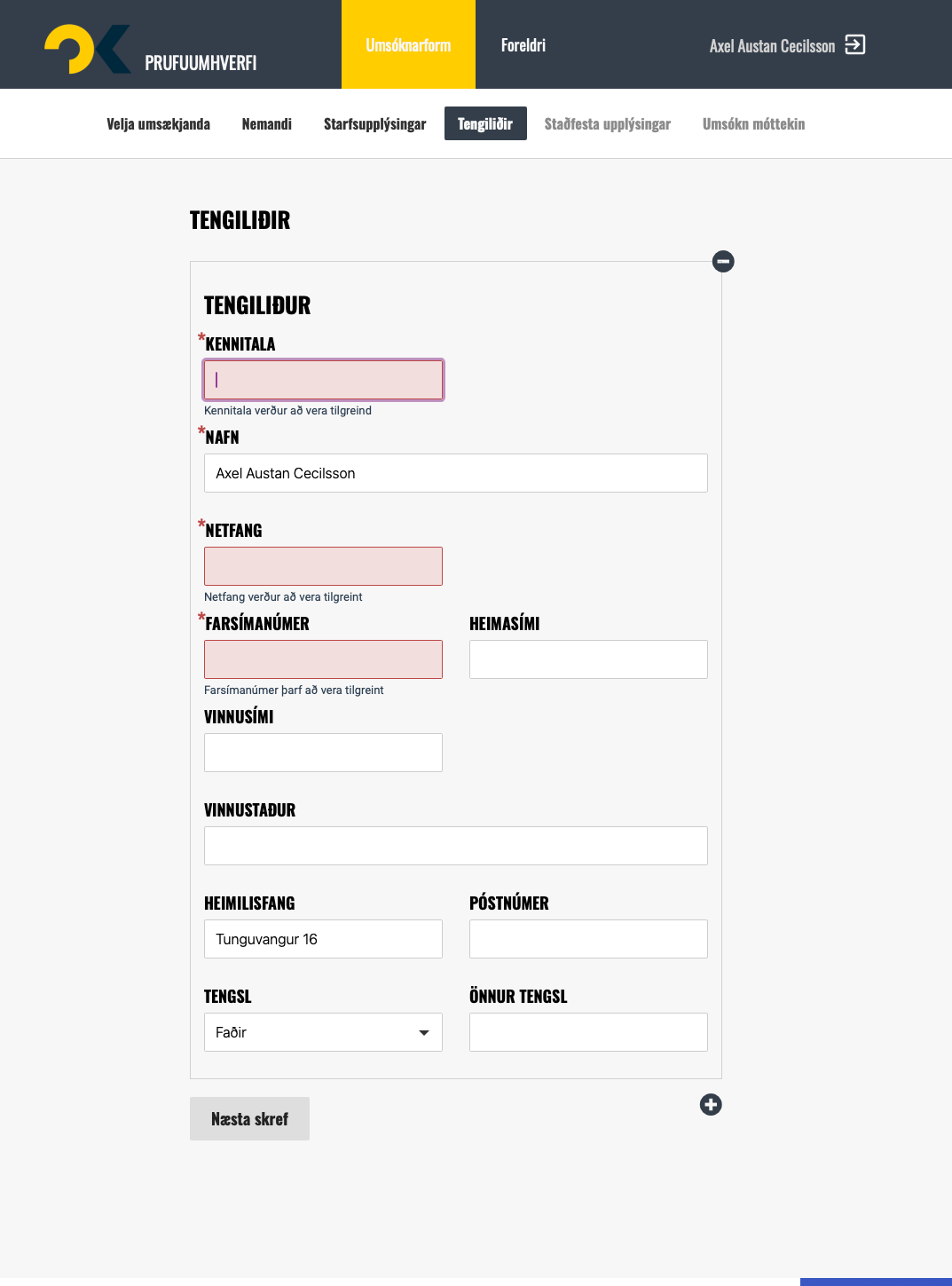Open the Starfsupplýsingar step
952x1286 pixels.
(374, 123)
